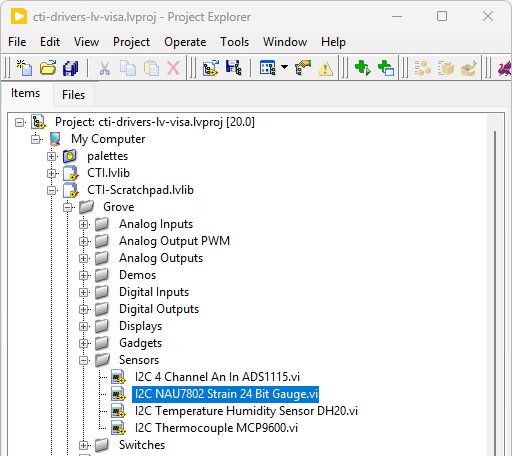This screenshot has width=512, height=456.
Task: Expand the Analog Output PWM folder
Action: pyautogui.click(x=84, y=241)
